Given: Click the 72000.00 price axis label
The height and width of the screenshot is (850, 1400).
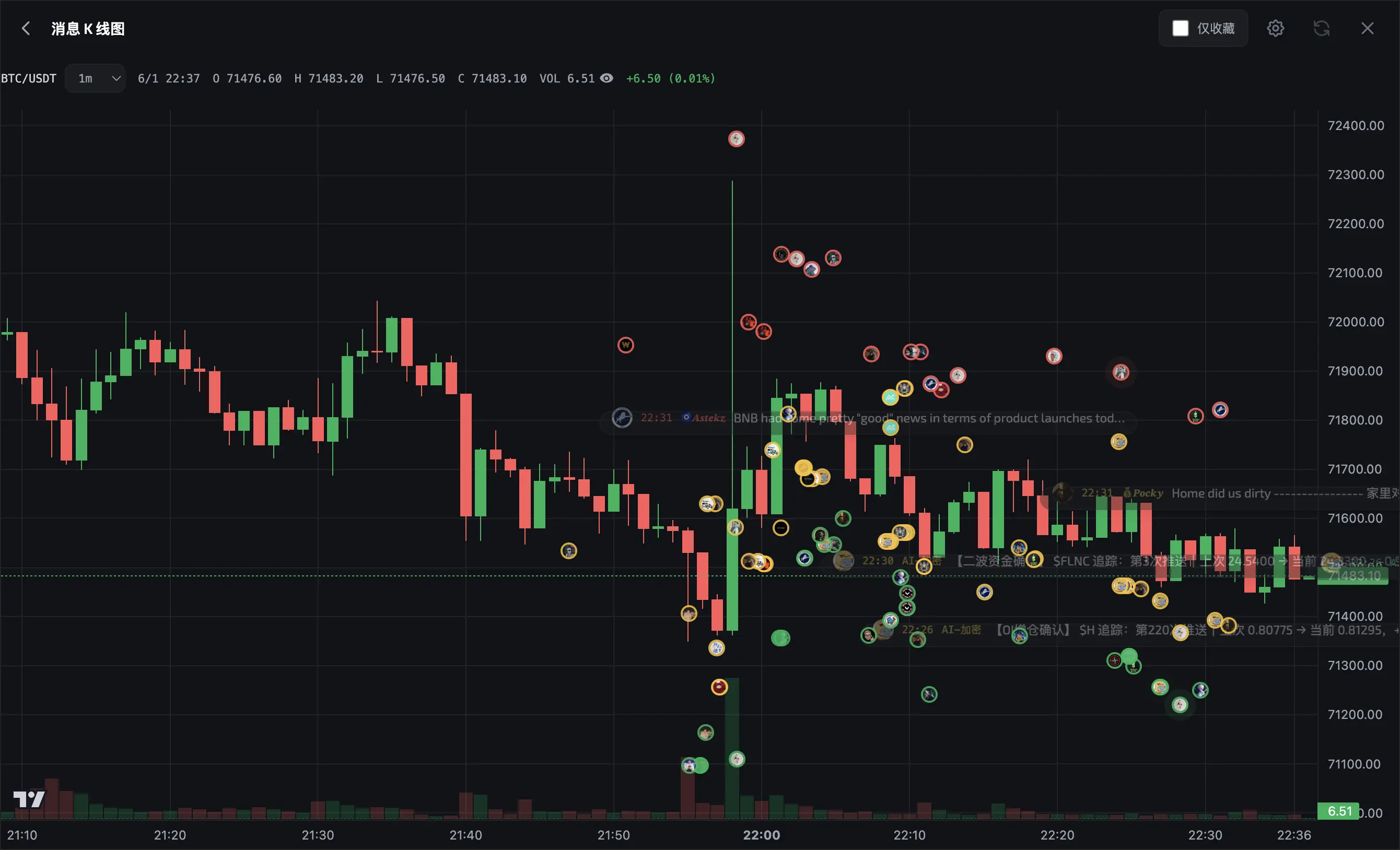Looking at the screenshot, I should [x=1355, y=322].
